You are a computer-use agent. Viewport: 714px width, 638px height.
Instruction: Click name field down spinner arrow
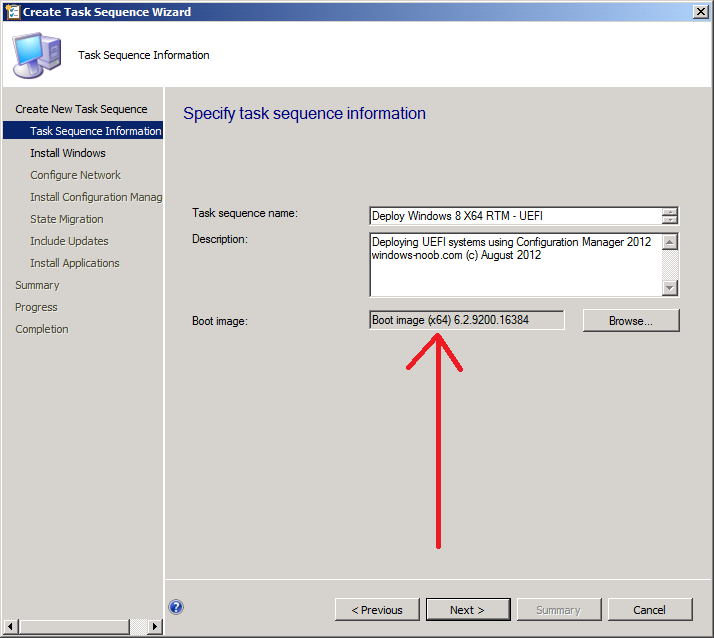tap(670, 220)
